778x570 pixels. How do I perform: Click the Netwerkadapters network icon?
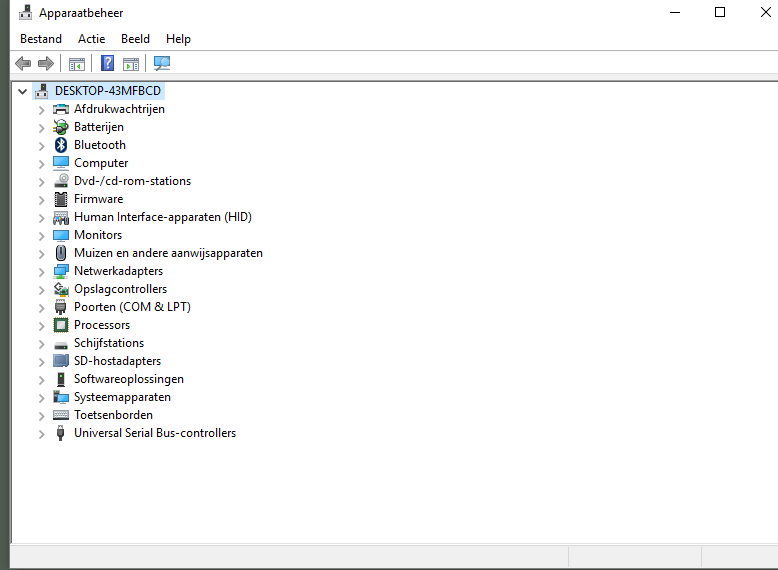click(61, 271)
